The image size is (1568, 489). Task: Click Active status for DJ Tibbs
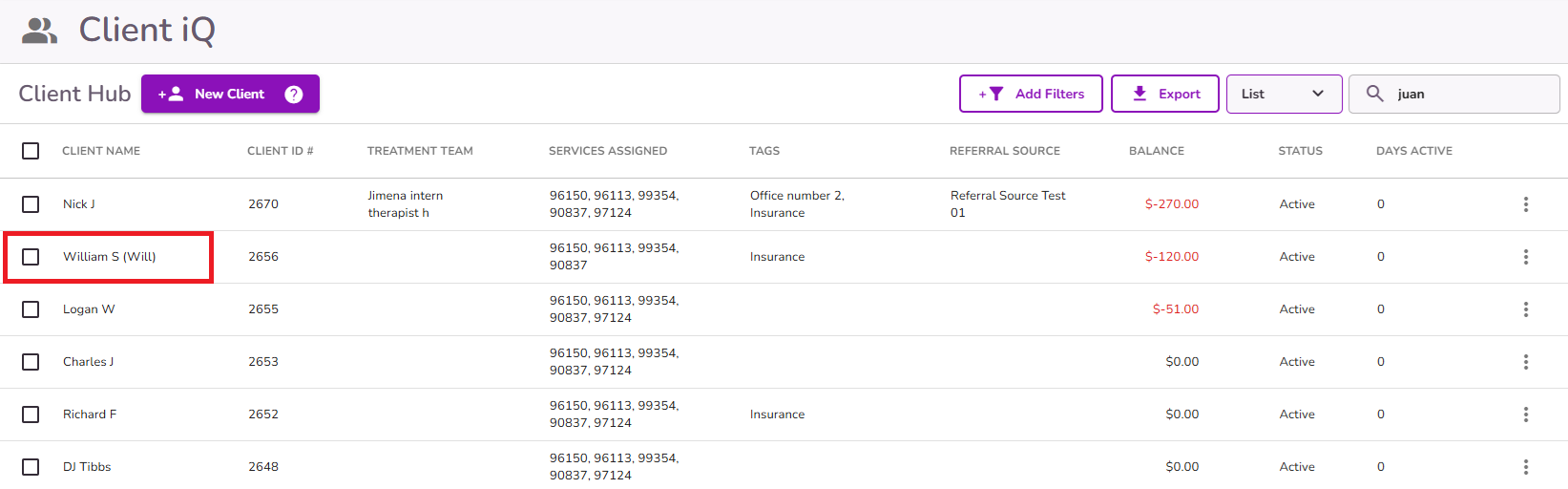point(1297,467)
